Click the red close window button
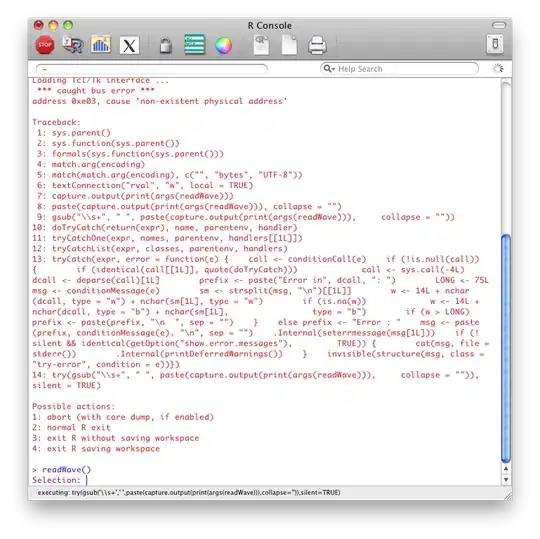 click(39, 25)
